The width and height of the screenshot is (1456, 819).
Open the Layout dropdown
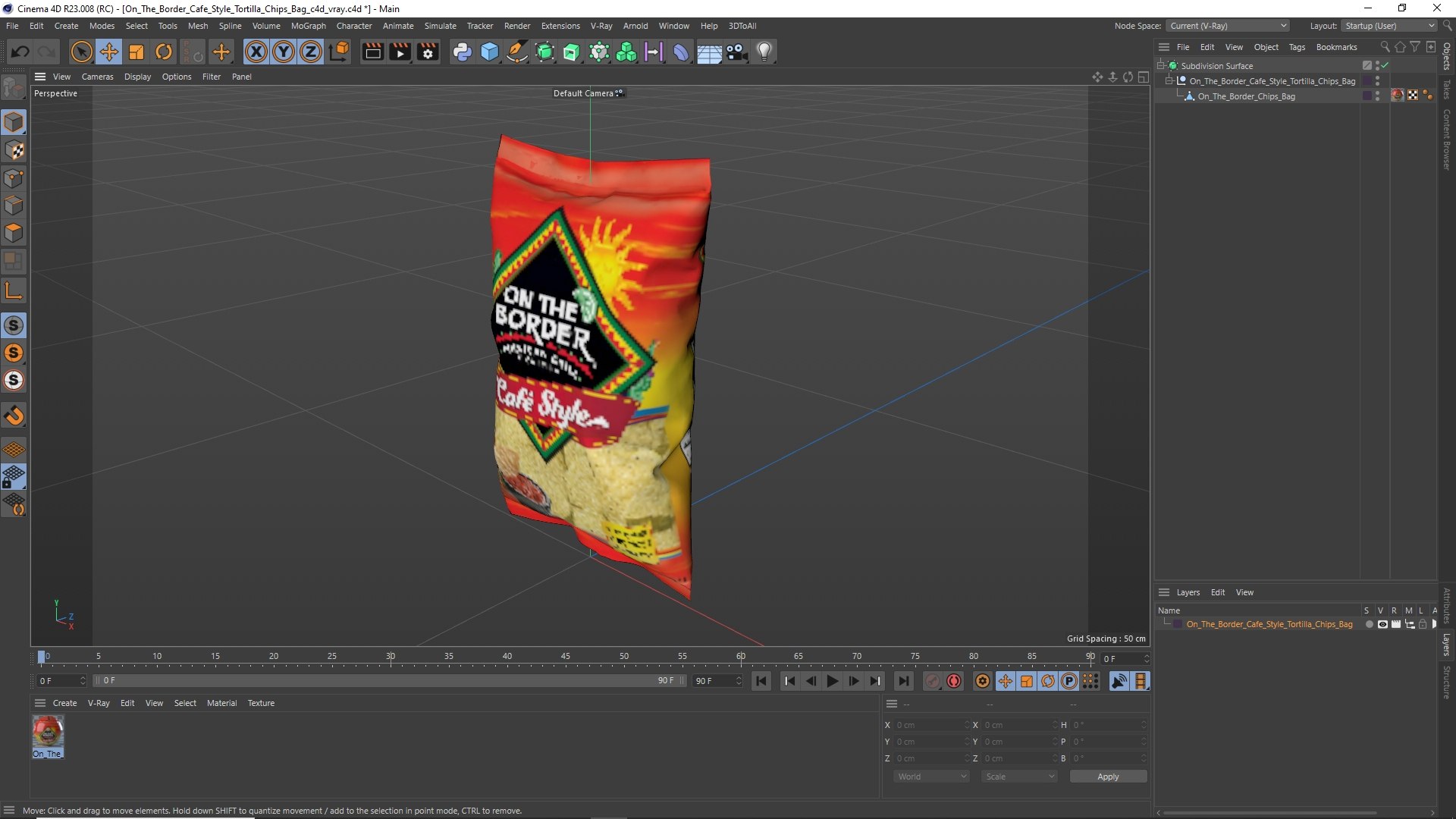1389,26
